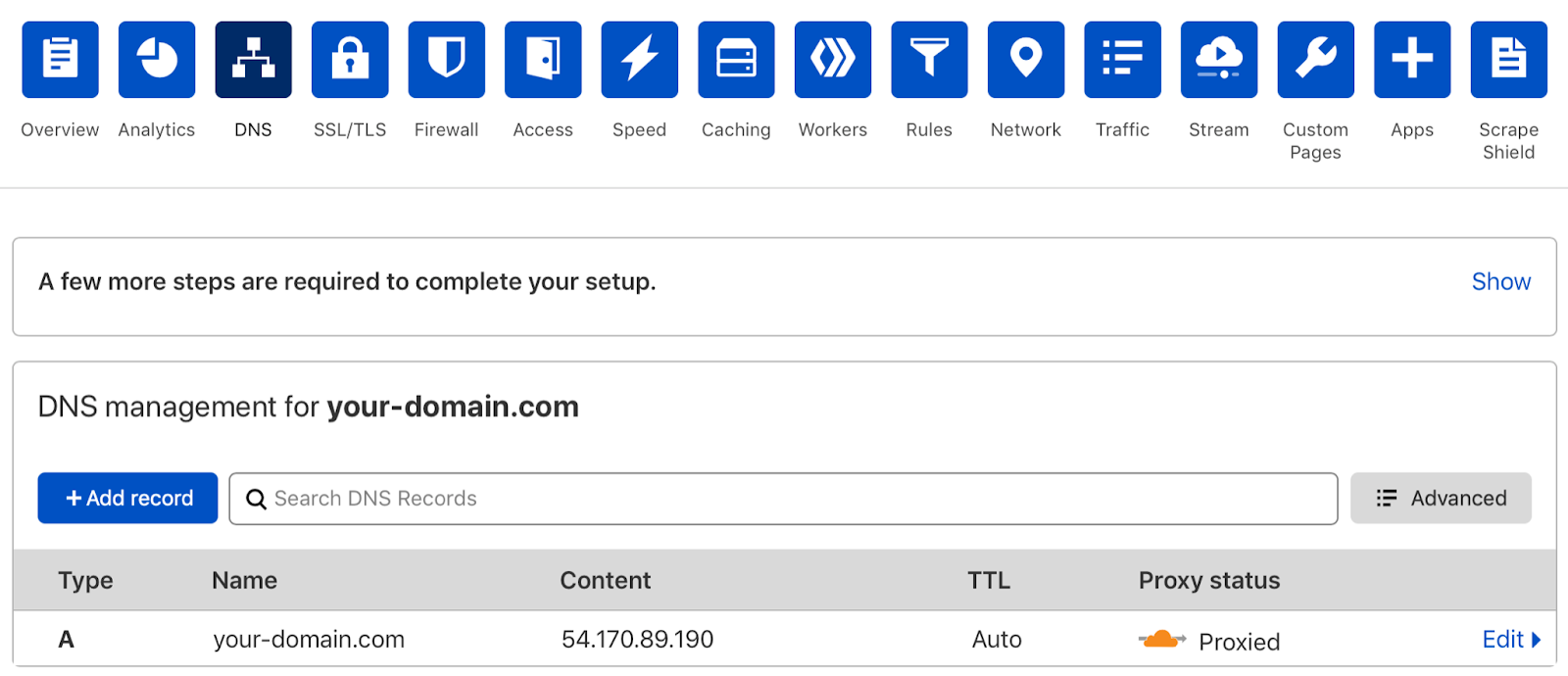
Task: Select the DNS network tree icon
Action: (253, 60)
